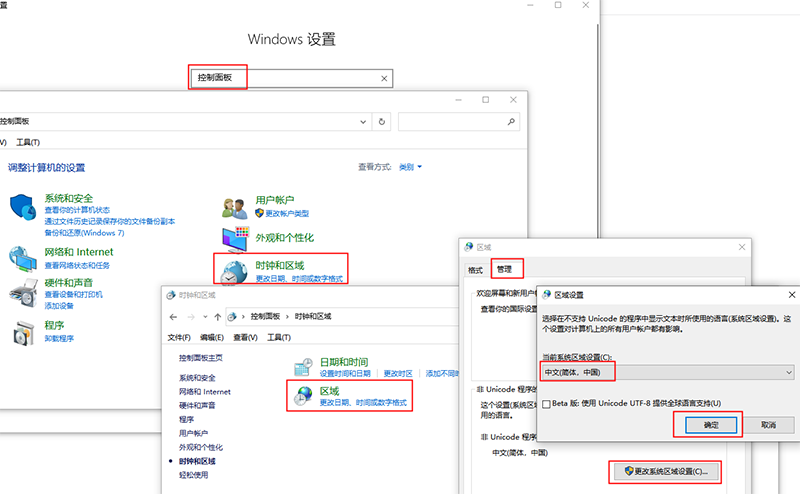Click the 区域设置 dialog title icon
The image size is (800, 494).
(x=546, y=294)
